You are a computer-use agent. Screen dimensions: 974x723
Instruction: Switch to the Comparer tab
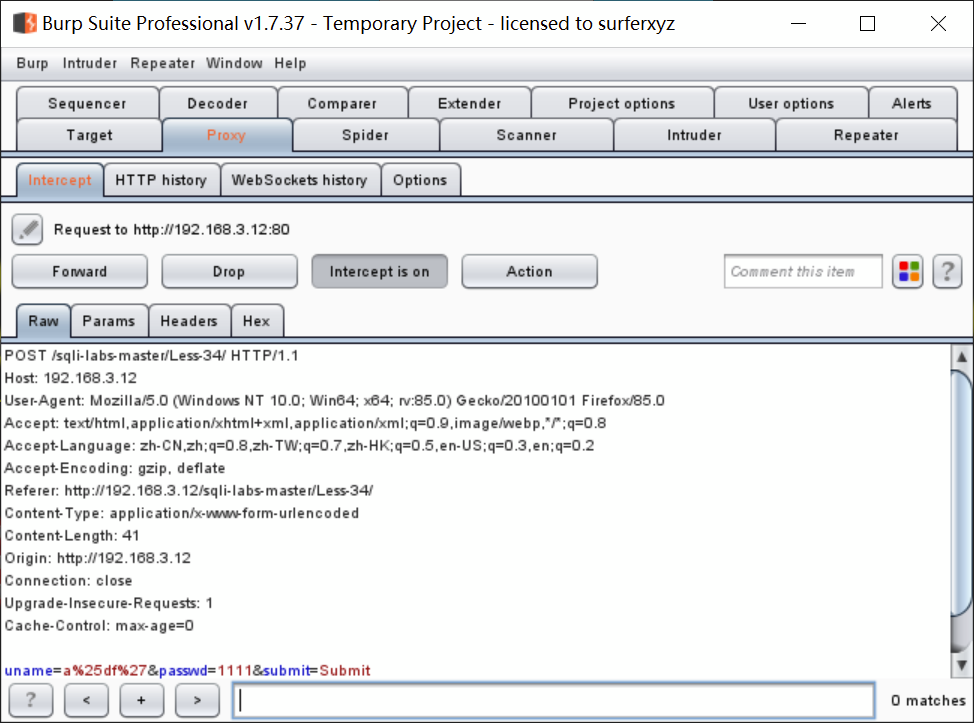pos(342,103)
